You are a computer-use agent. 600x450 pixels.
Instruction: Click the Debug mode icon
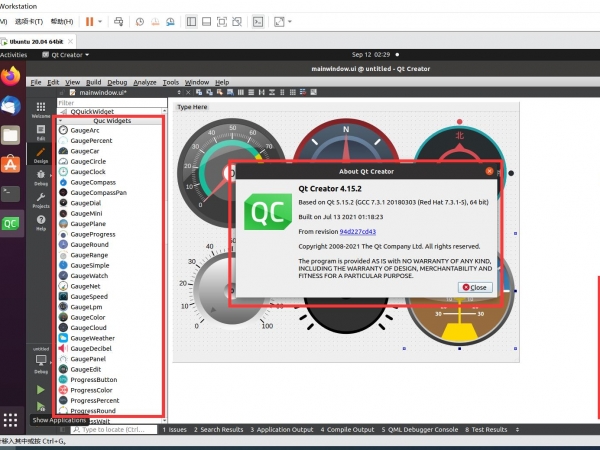[41, 180]
